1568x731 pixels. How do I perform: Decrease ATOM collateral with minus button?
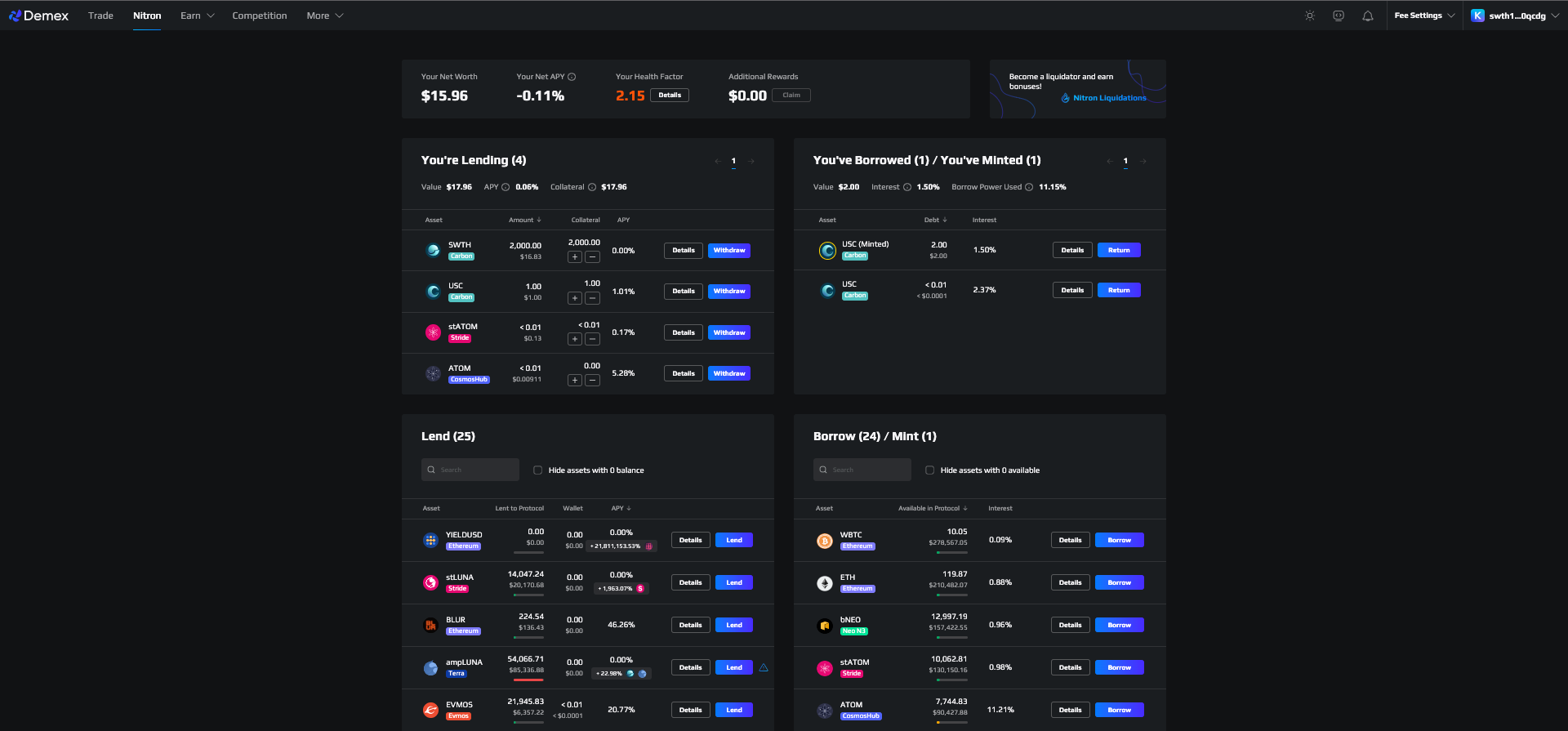[593, 380]
